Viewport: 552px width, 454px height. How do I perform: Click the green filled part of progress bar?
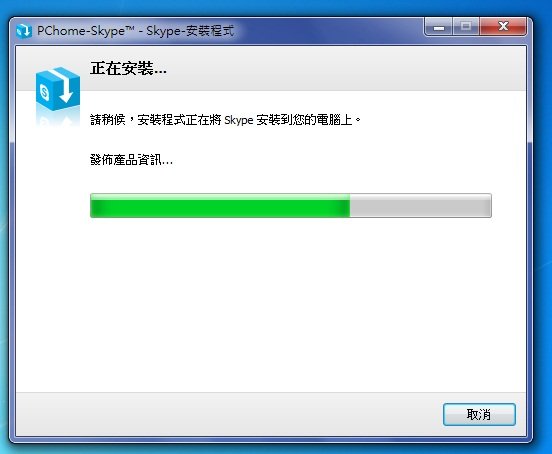click(220, 206)
